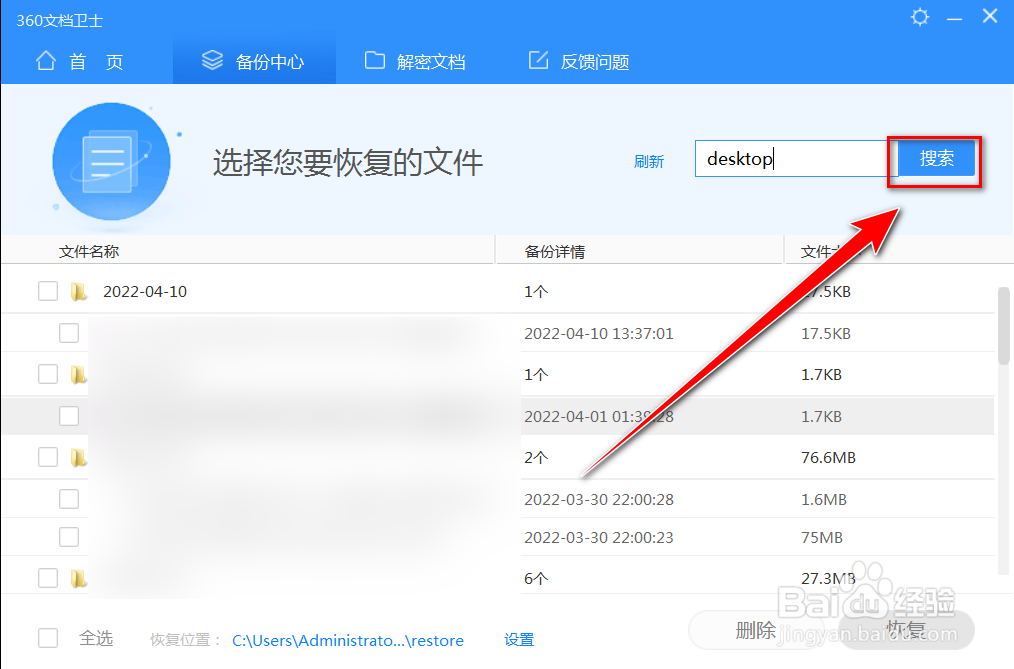
Task: Click the home icon beside 首页
Action: (46, 60)
